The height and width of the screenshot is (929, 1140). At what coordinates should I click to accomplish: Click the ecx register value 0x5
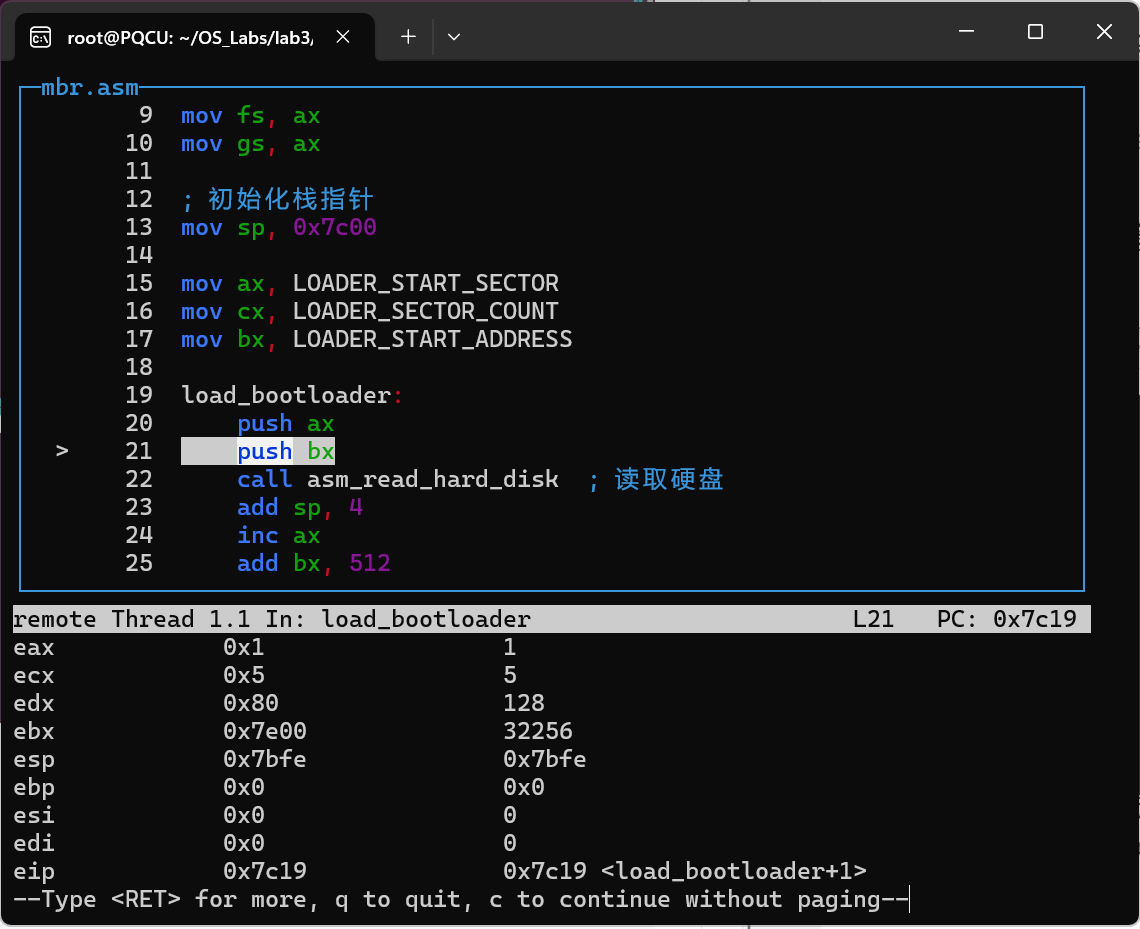tap(244, 675)
